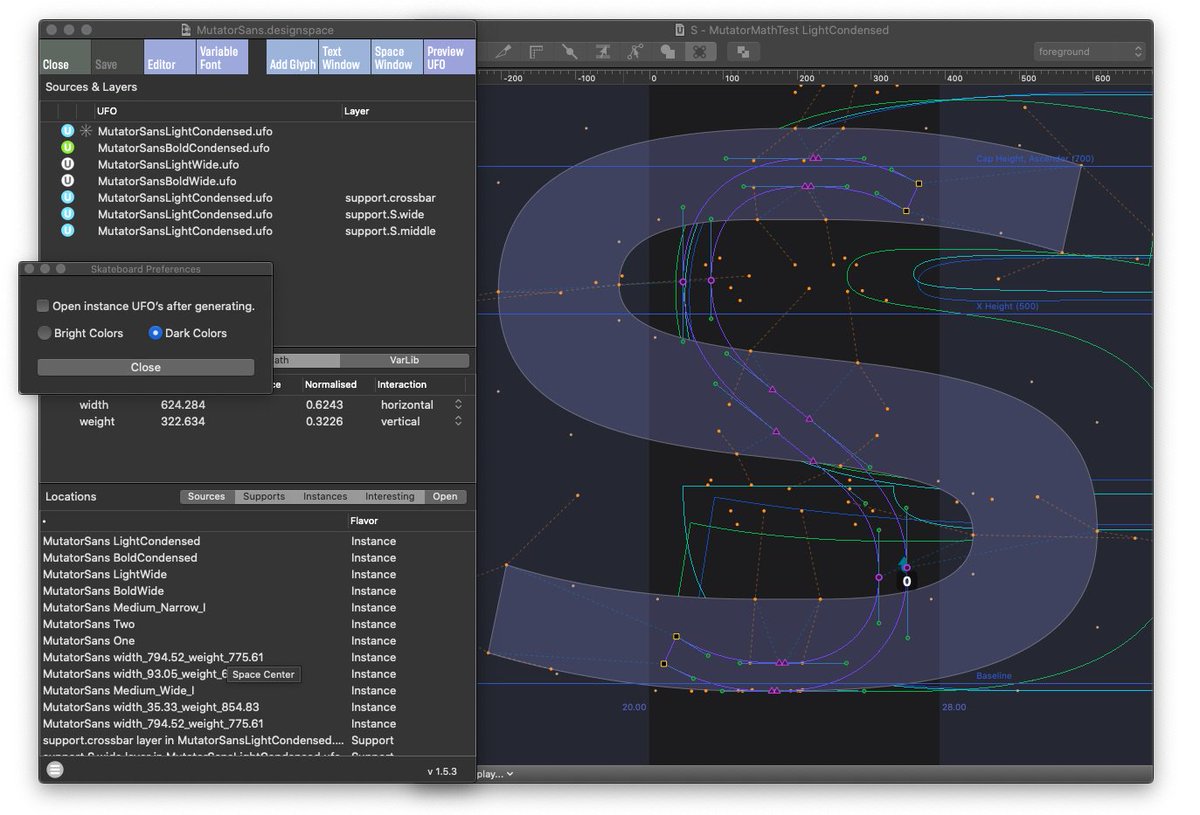Click the Open segment next to Interesting
1200x815 pixels.
pos(445,496)
